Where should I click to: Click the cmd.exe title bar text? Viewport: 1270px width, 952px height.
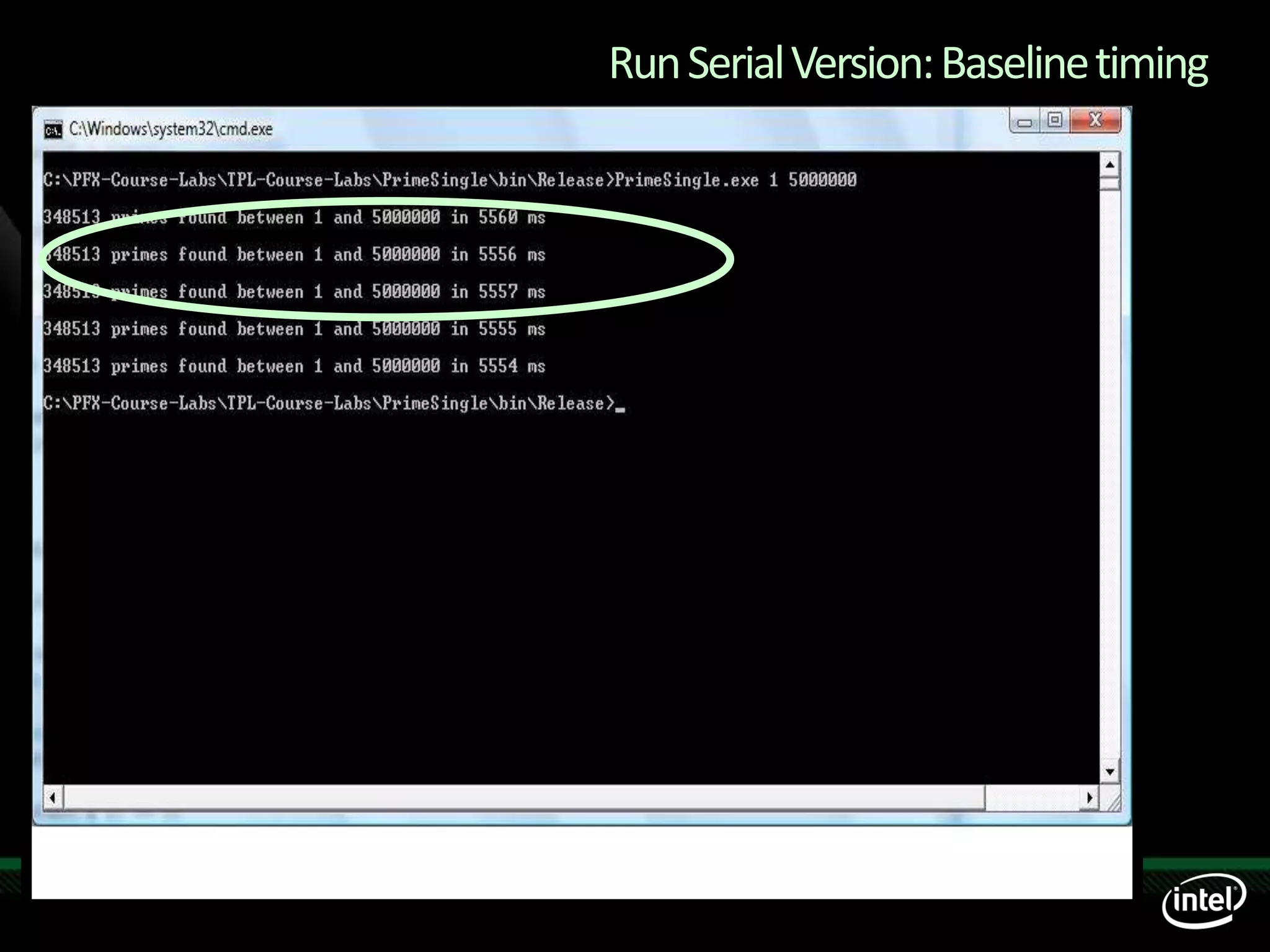point(171,129)
